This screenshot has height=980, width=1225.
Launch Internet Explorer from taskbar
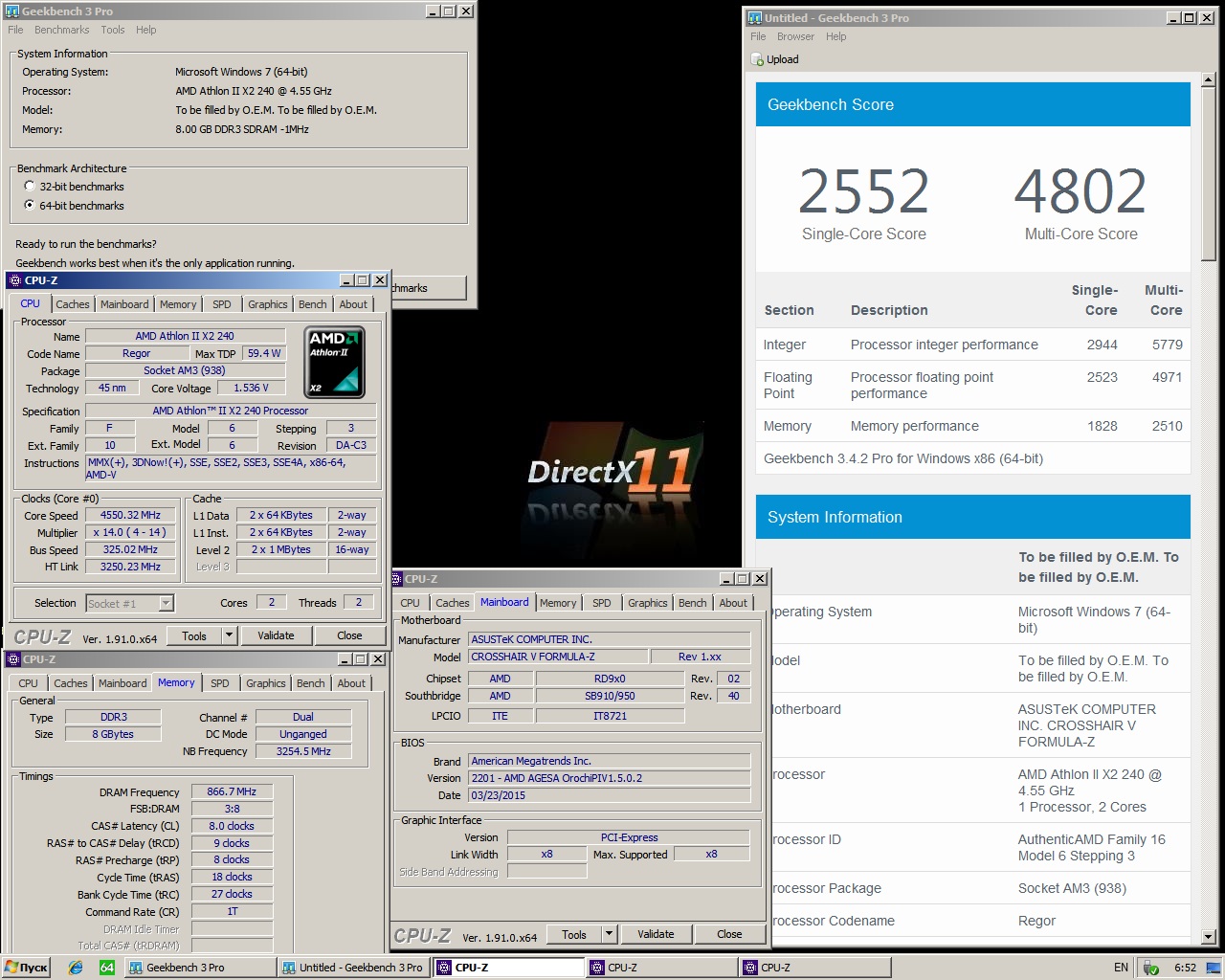click(x=76, y=968)
